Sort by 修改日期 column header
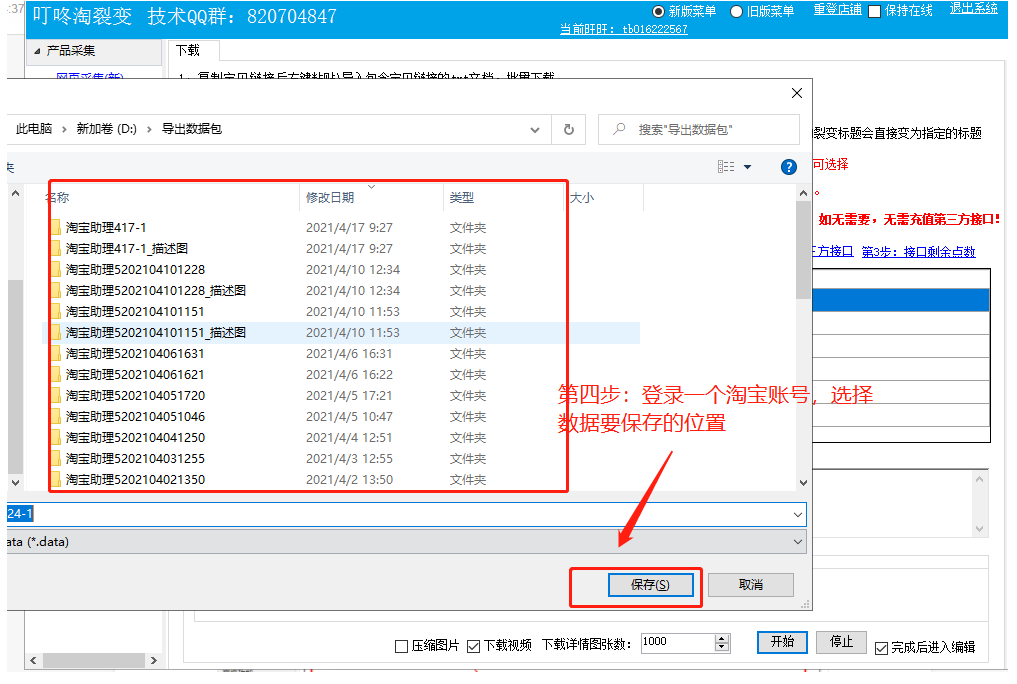 point(330,197)
